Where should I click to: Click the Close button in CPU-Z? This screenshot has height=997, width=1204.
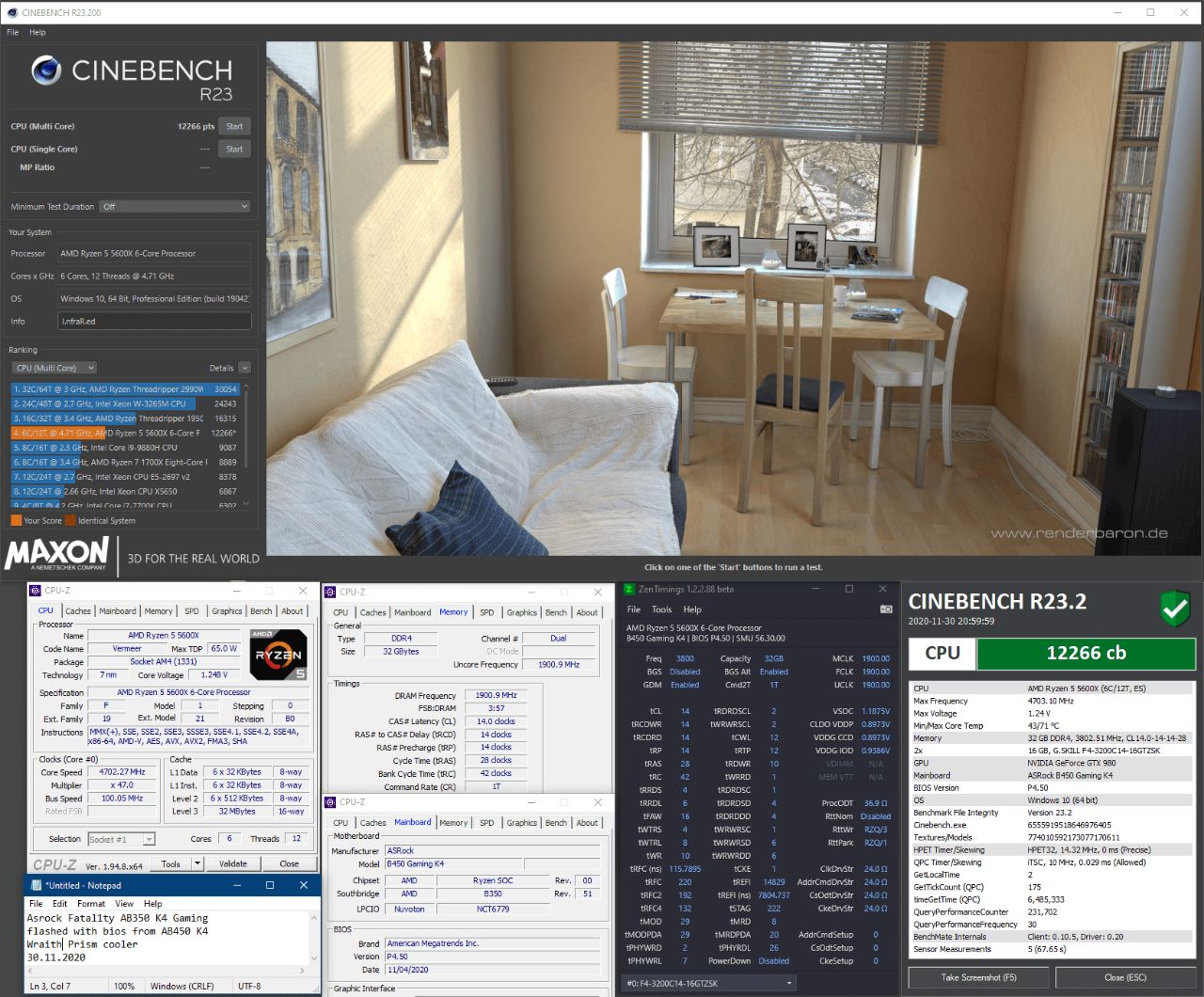click(289, 863)
